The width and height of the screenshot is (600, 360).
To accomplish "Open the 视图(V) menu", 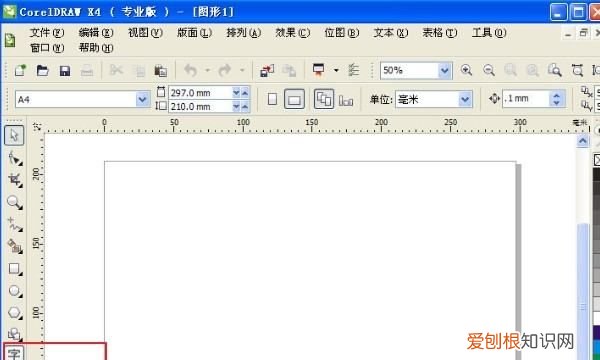I will (145, 33).
